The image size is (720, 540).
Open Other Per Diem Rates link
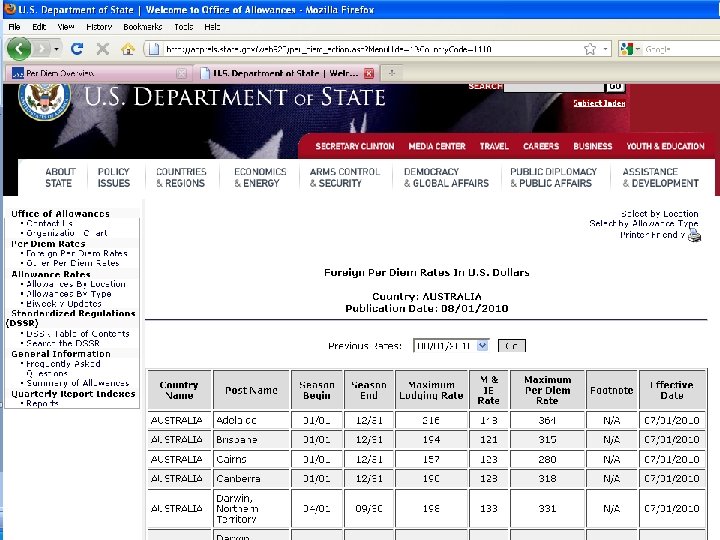[73, 263]
